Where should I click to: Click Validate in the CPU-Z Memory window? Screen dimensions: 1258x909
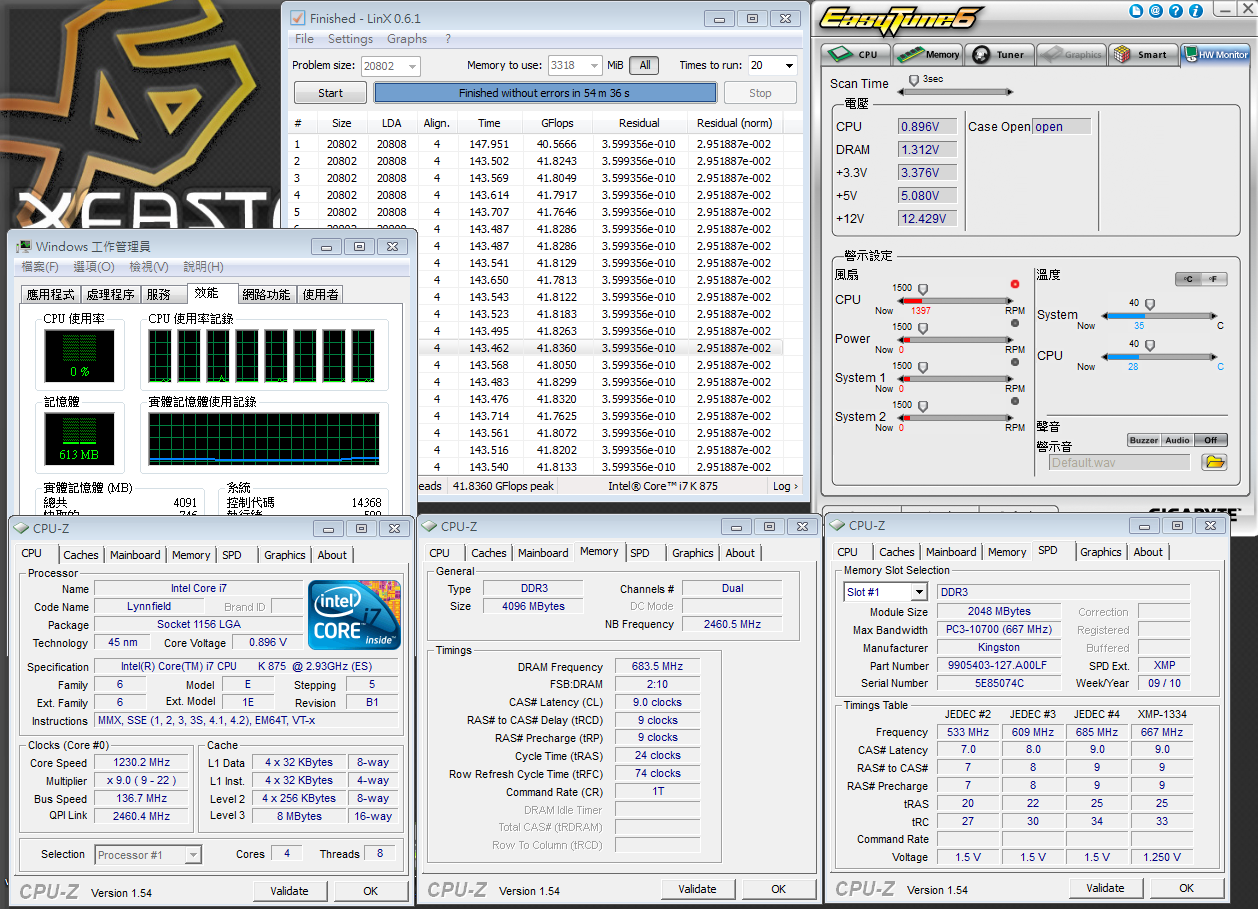[x=698, y=889]
